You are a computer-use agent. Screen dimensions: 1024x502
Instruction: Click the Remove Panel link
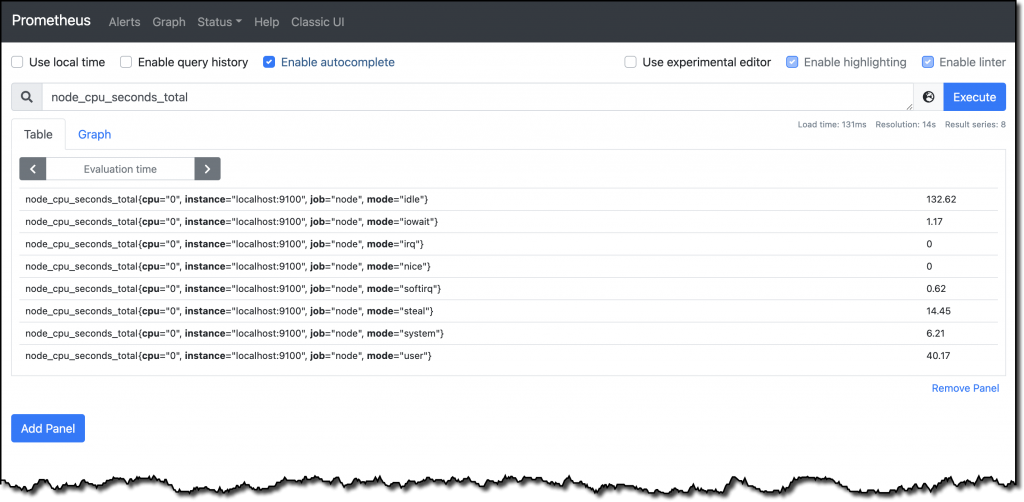(965, 388)
